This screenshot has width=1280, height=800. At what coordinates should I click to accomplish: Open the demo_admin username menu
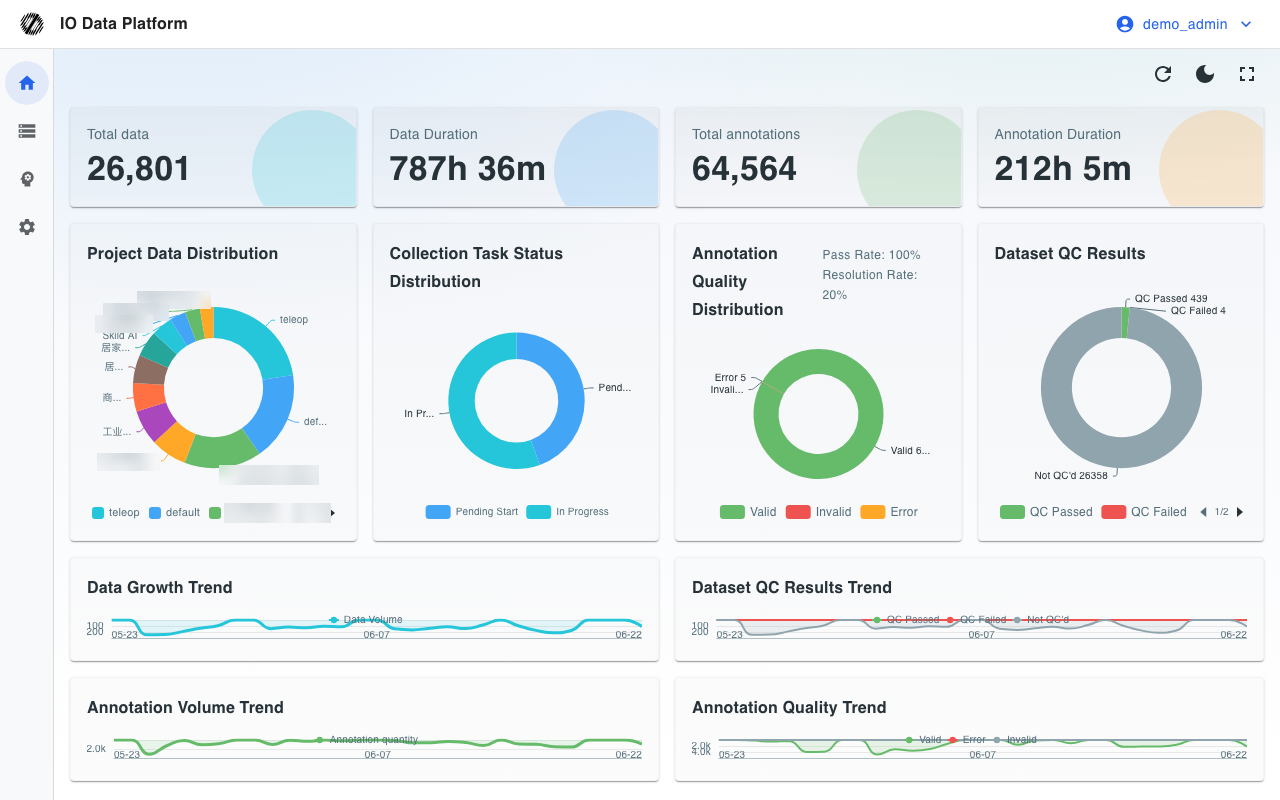coord(1185,24)
